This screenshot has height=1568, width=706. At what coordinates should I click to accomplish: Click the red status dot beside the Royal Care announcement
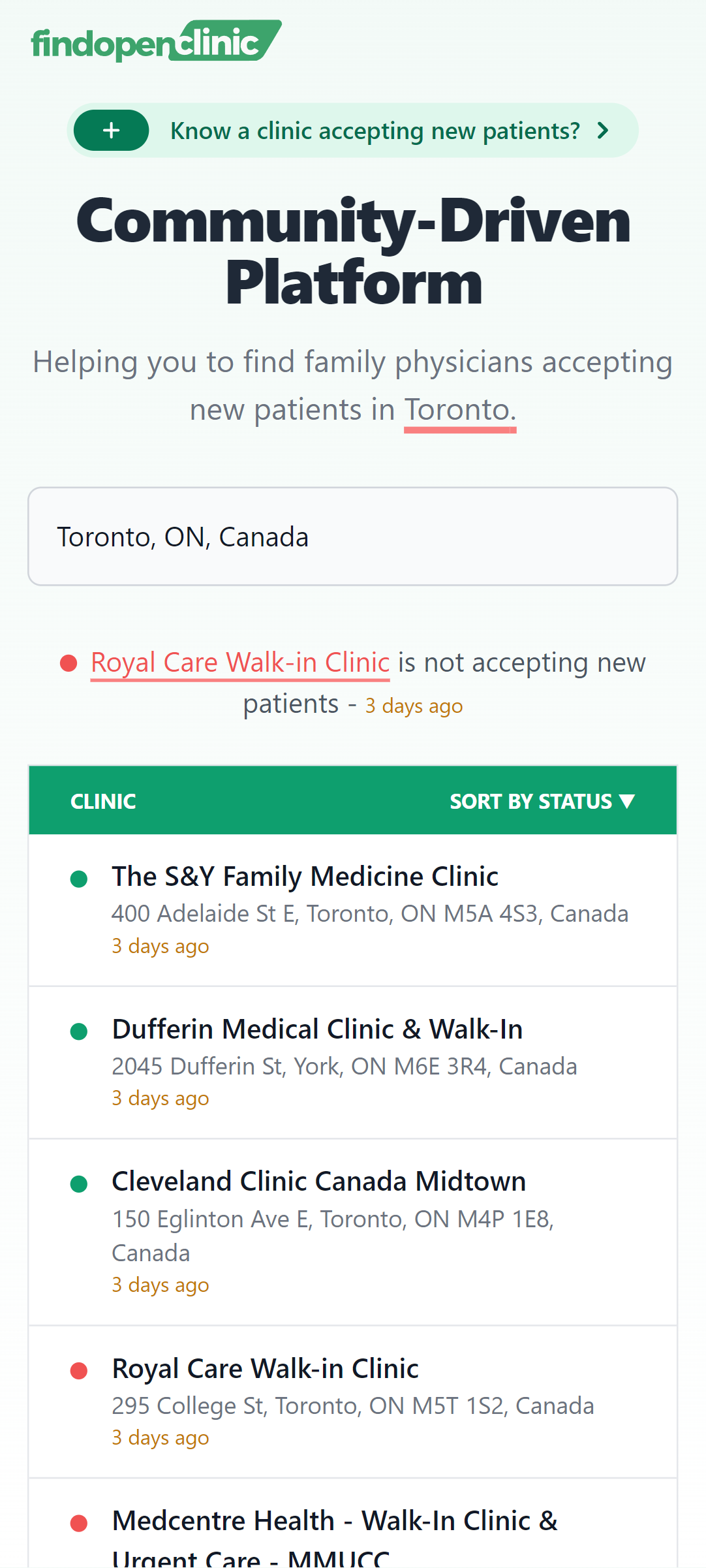(x=69, y=663)
